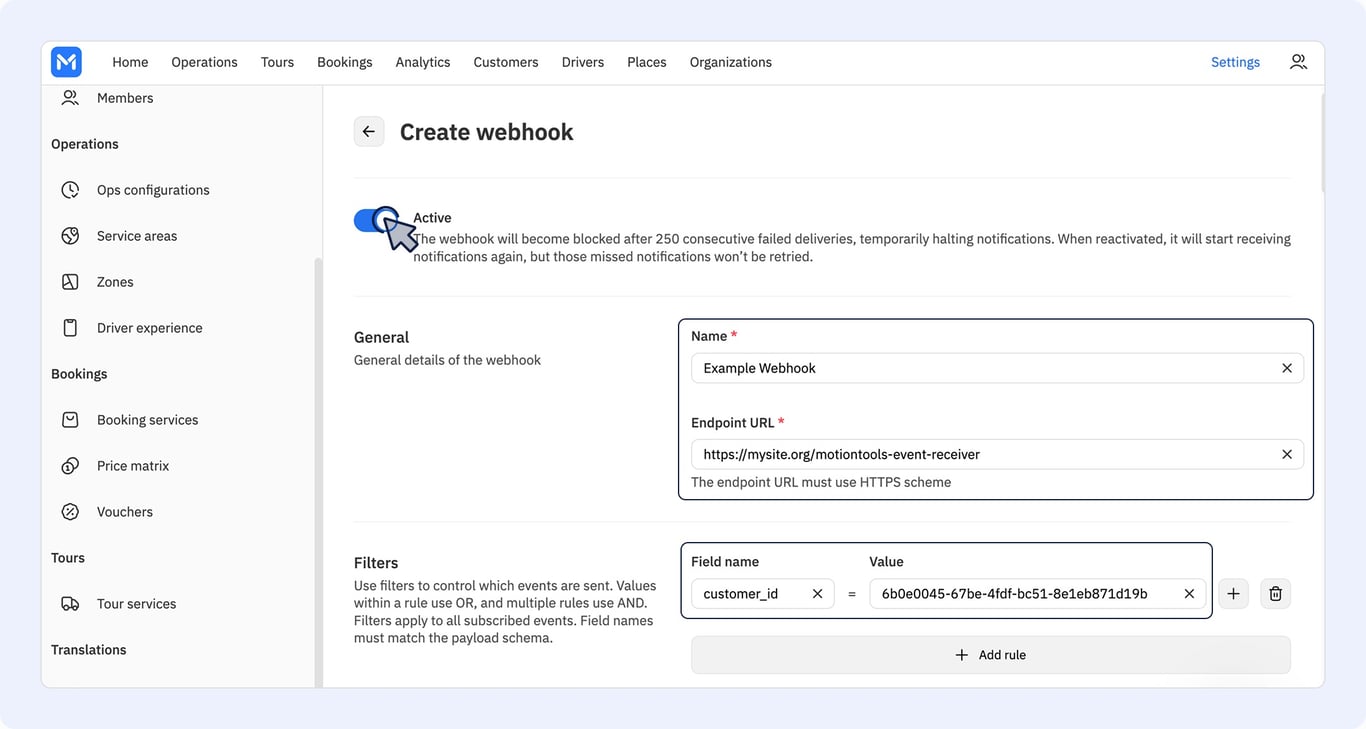Add another value with the plus icon
Viewport: 1366px width, 729px height.
pyautogui.click(x=1233, y=594)
